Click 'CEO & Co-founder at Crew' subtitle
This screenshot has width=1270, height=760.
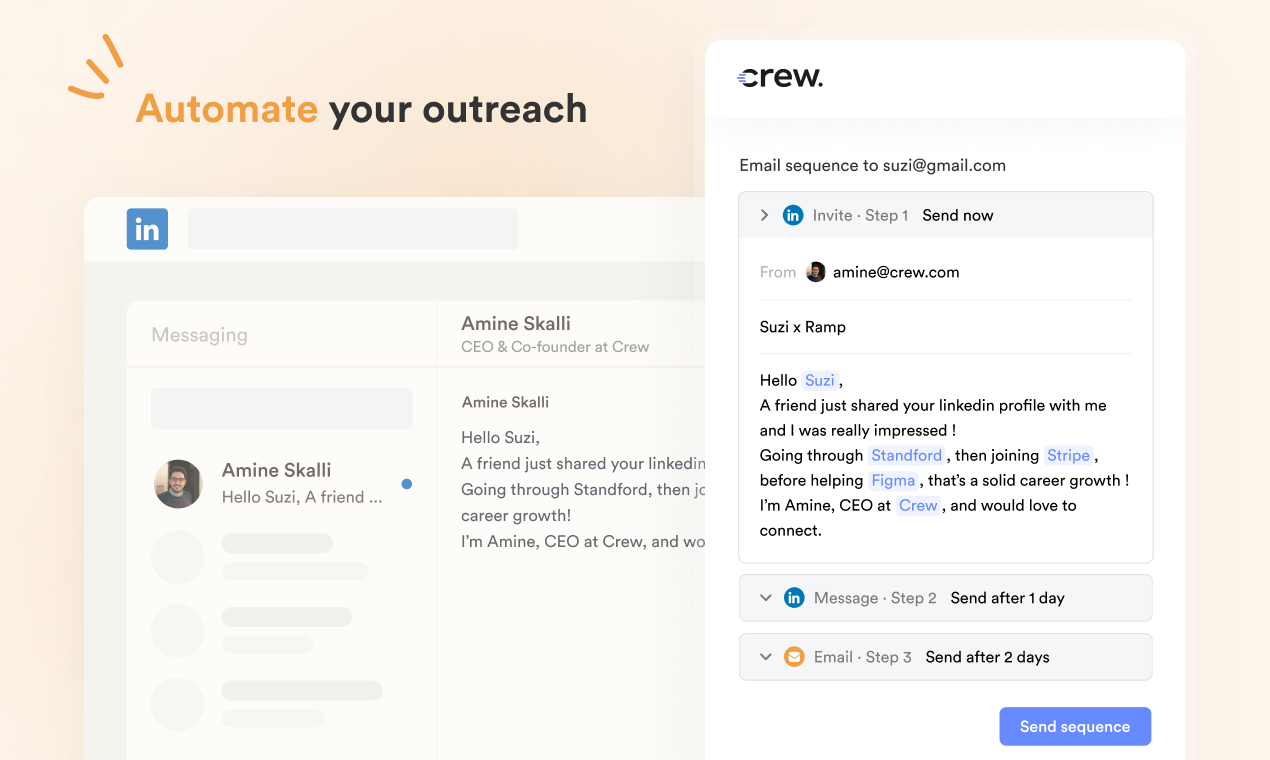(x=555, y=347)
